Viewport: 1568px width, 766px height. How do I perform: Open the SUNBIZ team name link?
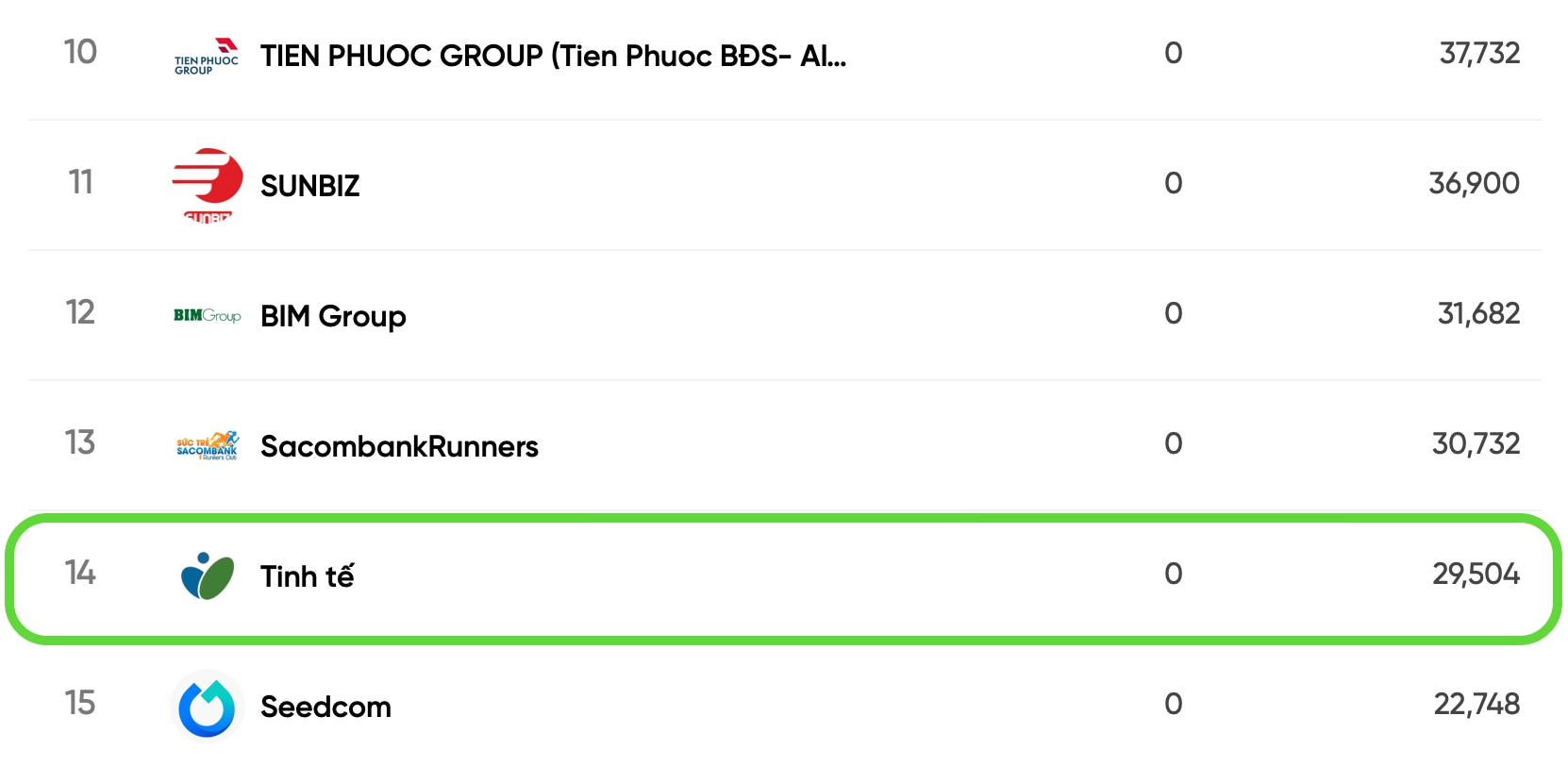[x=310, y=186]
